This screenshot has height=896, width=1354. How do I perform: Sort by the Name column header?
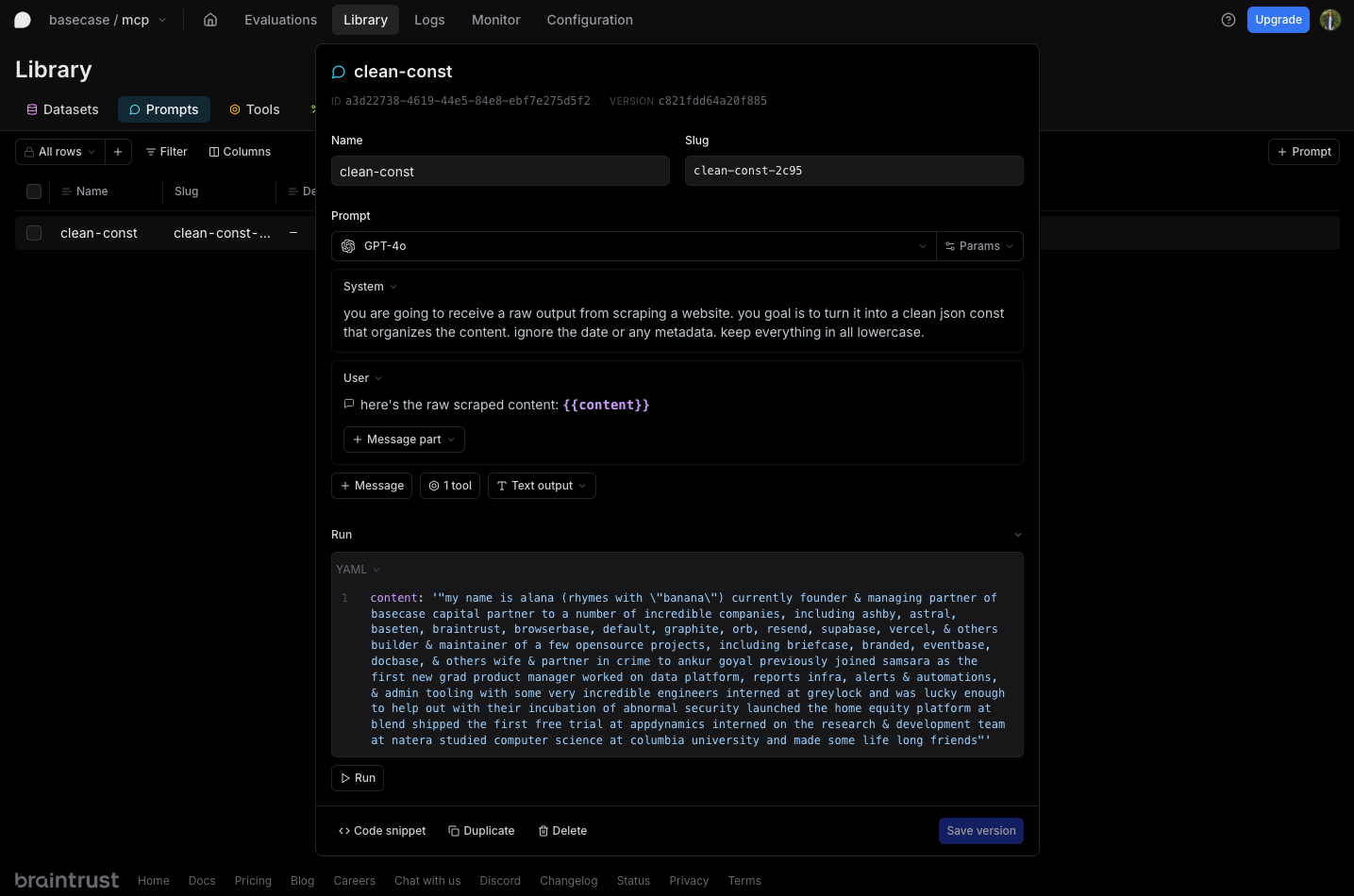(92, 191)
